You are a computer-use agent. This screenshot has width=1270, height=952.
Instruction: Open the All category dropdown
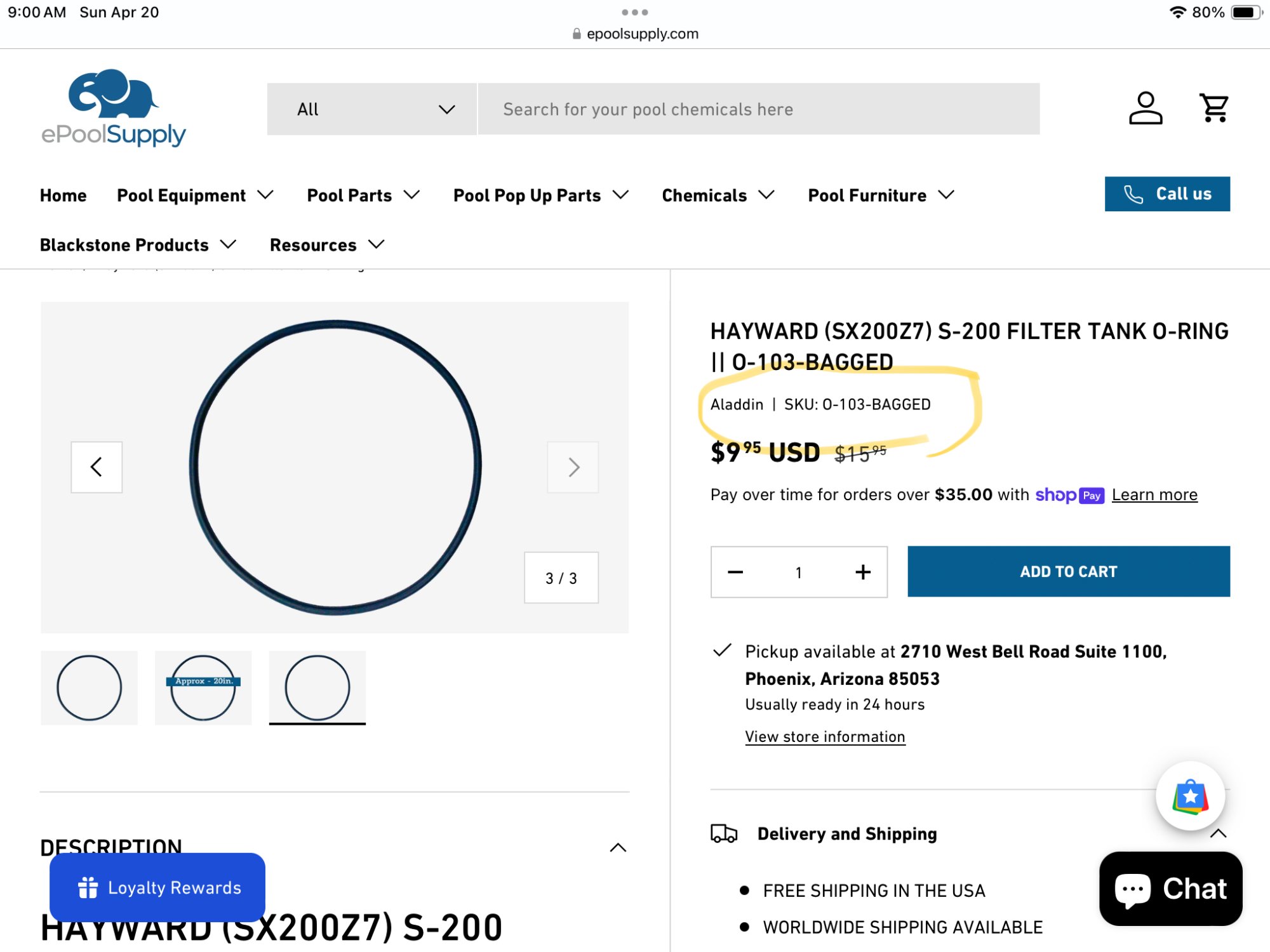point(371,109)
